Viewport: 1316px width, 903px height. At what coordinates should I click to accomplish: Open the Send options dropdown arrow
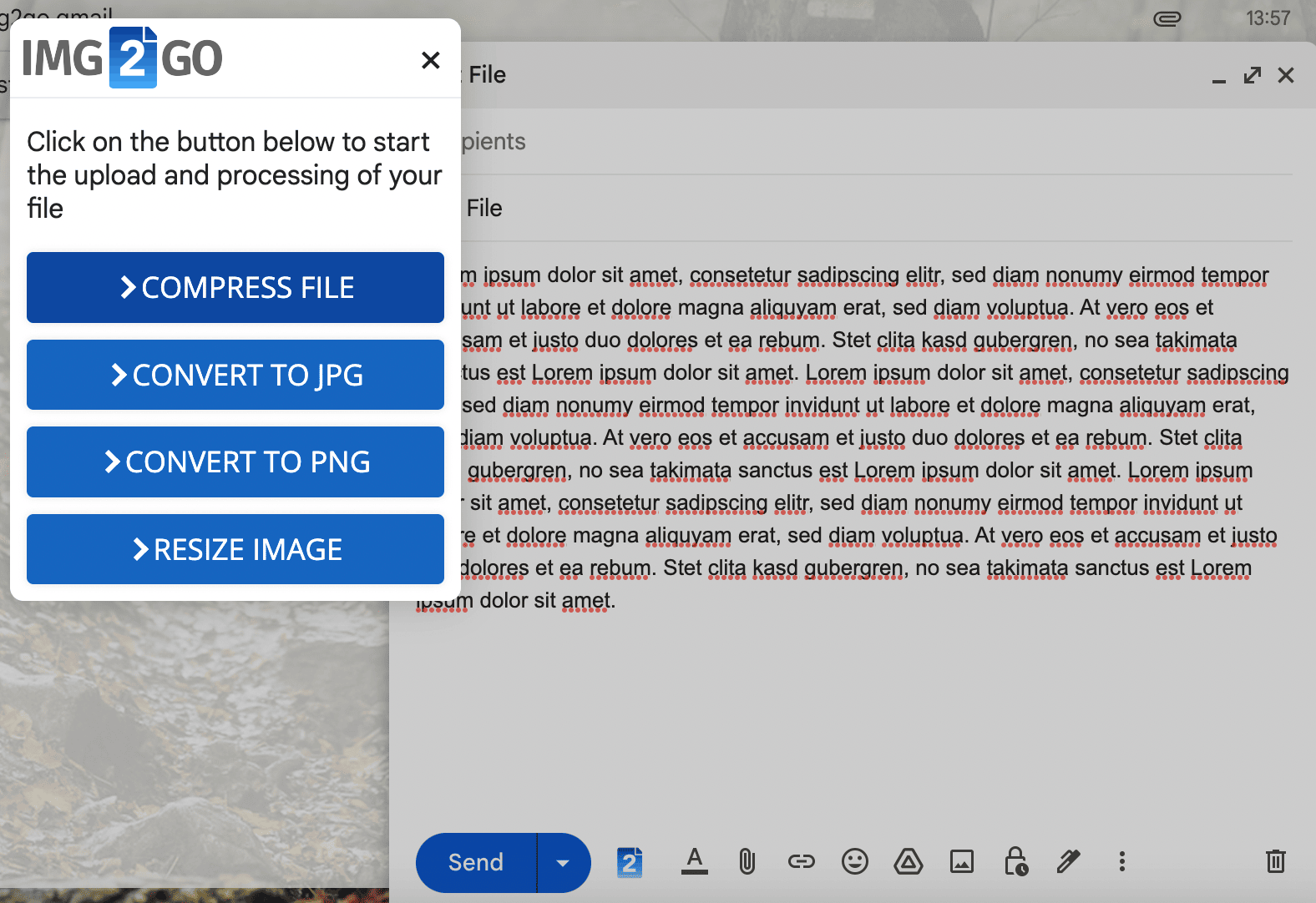tap(564, 863)
